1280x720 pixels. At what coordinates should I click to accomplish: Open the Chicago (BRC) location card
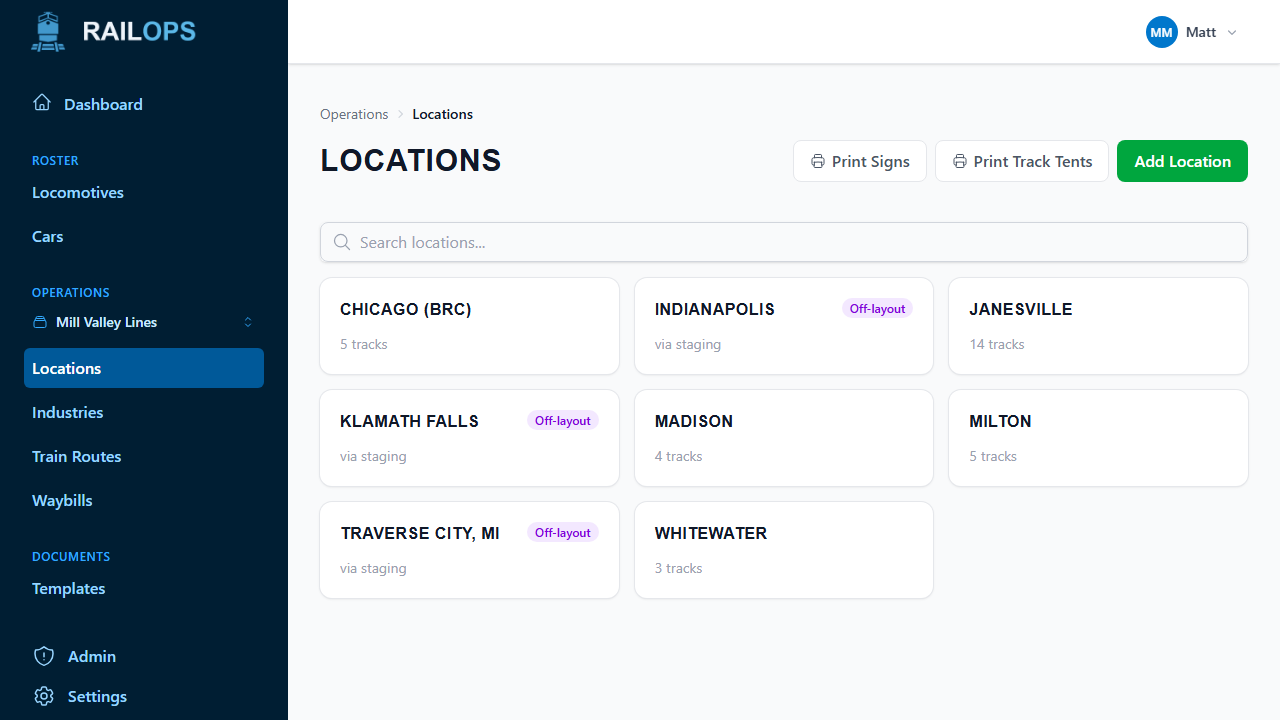(x=469, y=326)
